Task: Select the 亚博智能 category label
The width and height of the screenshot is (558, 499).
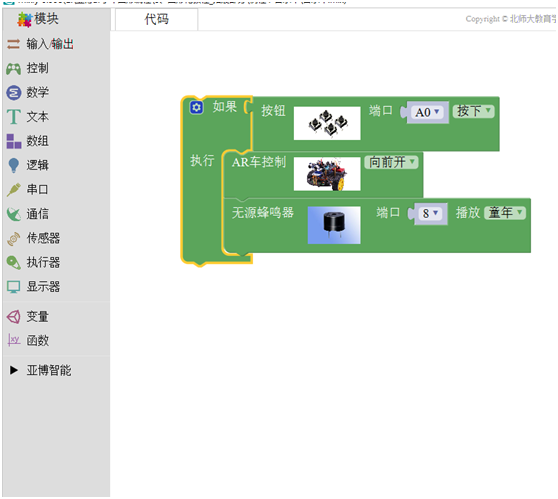Action: 49,370
